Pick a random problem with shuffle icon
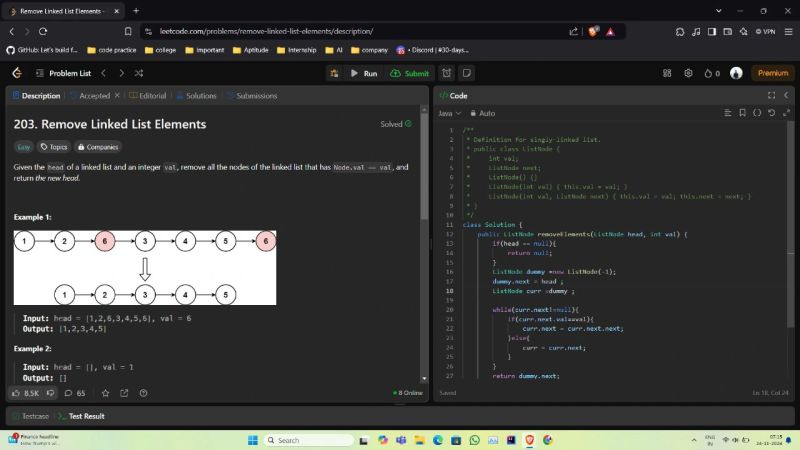The height and width of the screenshot is (450, 800). 138,73
